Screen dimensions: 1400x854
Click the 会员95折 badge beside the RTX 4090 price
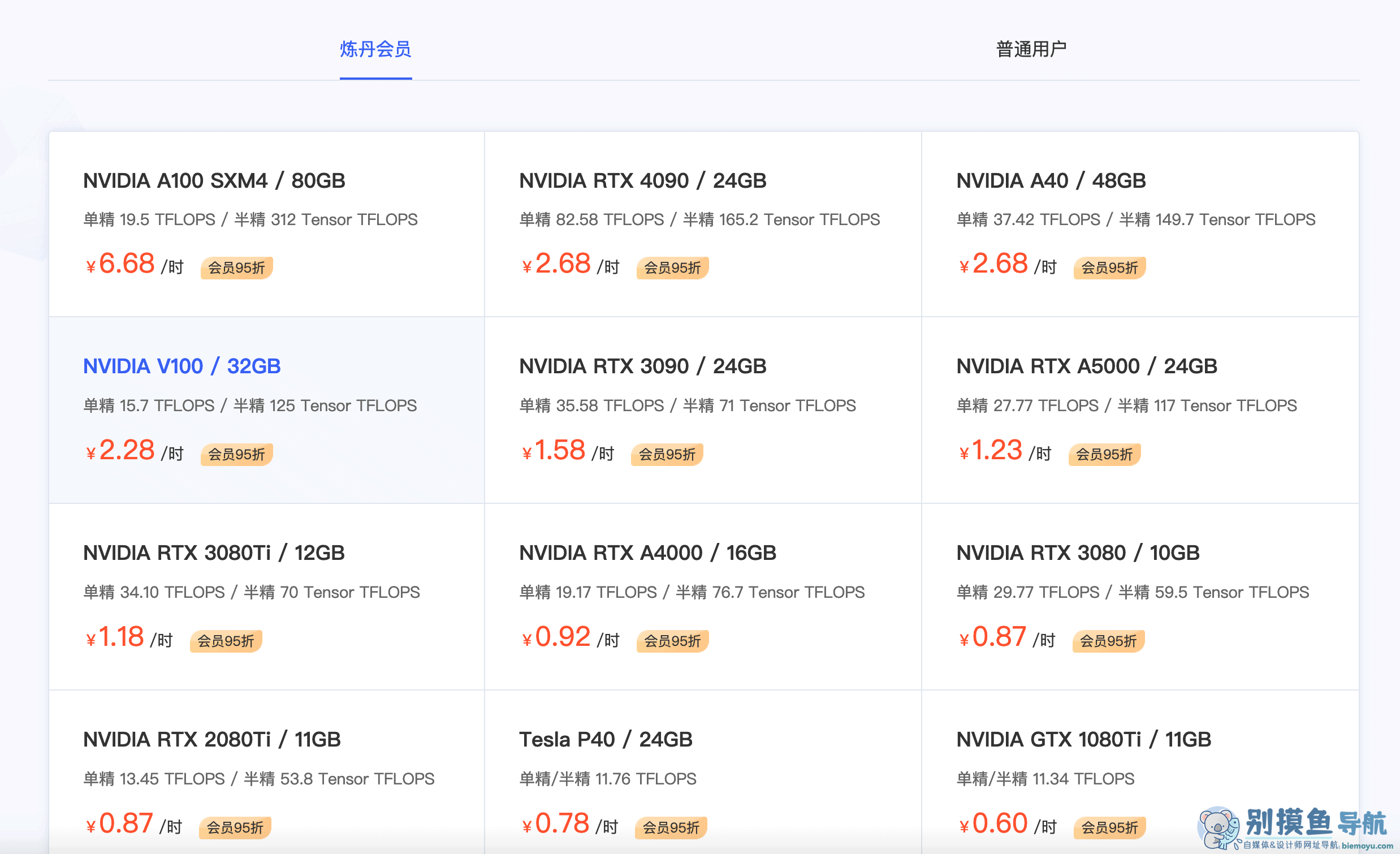pos(672,268)
